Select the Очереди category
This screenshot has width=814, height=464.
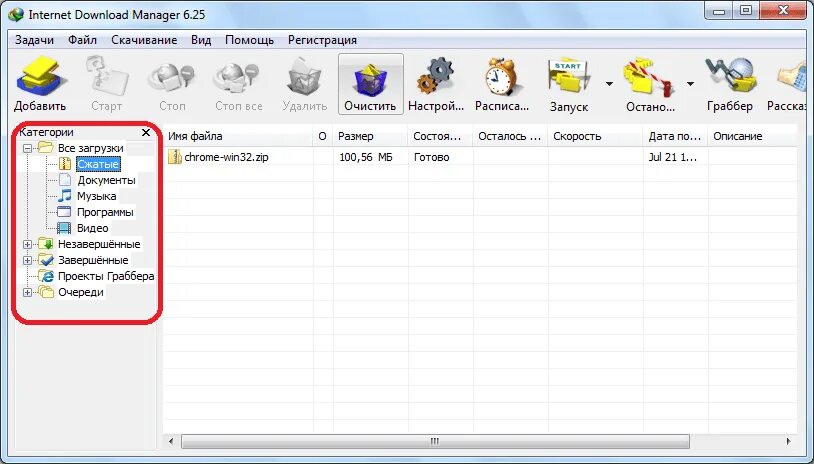80,293
